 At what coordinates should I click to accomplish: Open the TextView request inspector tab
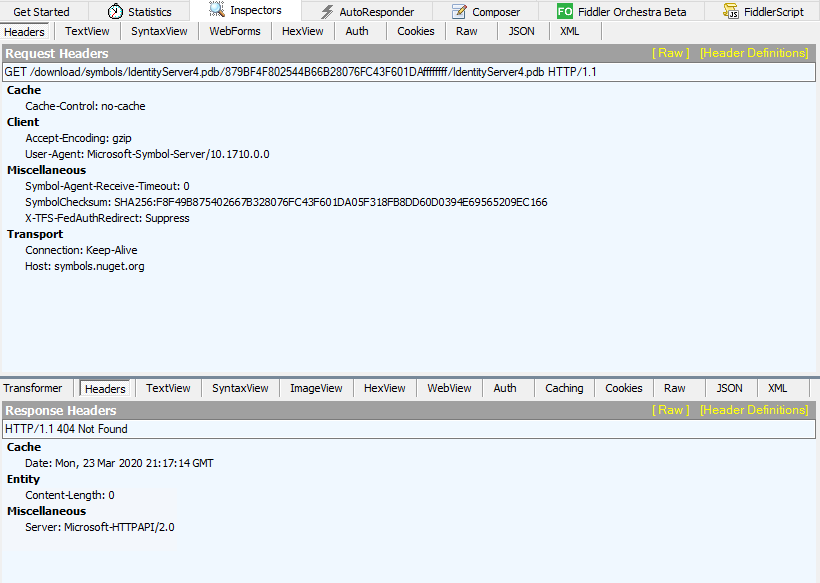tap(87, 31)
